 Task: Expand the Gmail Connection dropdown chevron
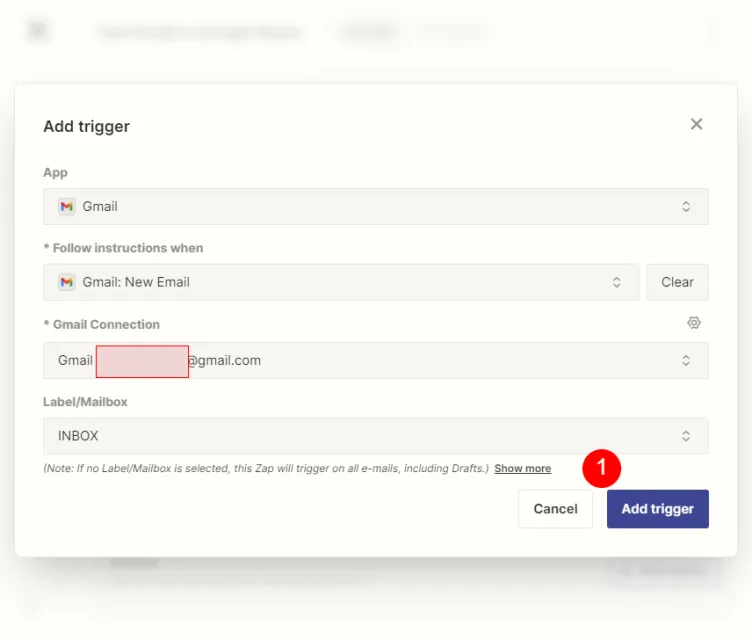click(686, 360)
